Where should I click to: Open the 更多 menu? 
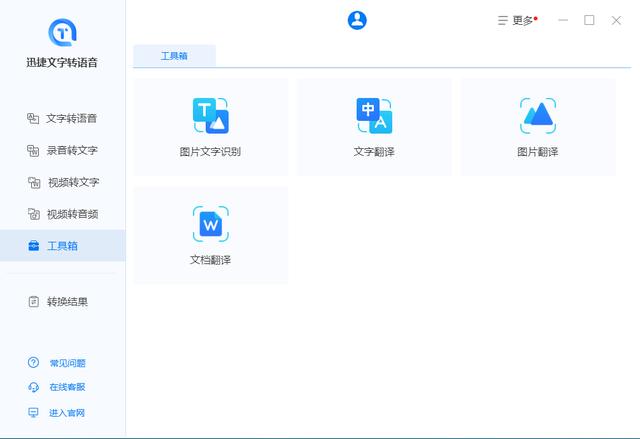pos(518,20)
